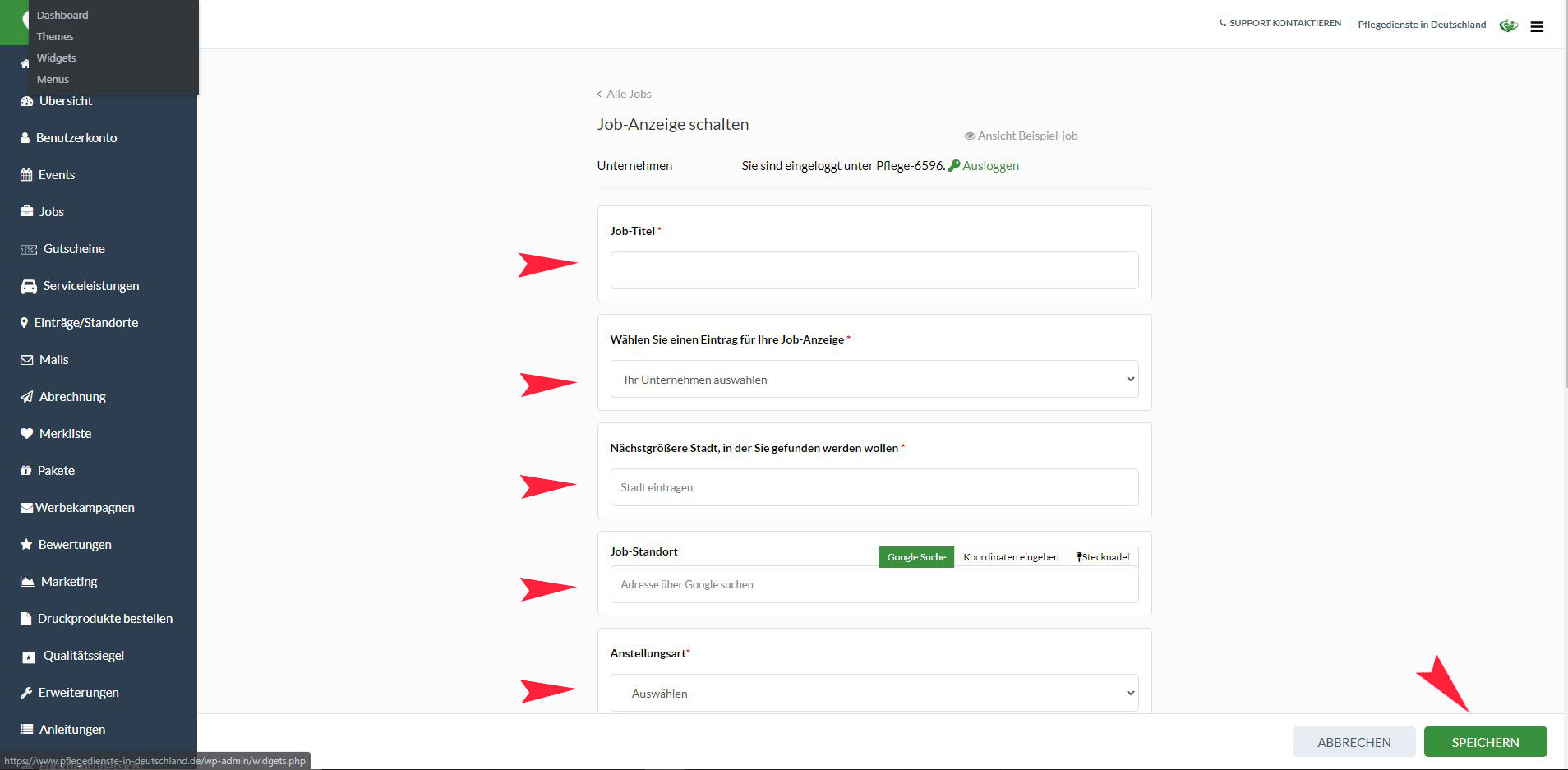
Task: Open the 'Ihr Unternehmen auswählen' dropdown
Action: pos(874,379)
